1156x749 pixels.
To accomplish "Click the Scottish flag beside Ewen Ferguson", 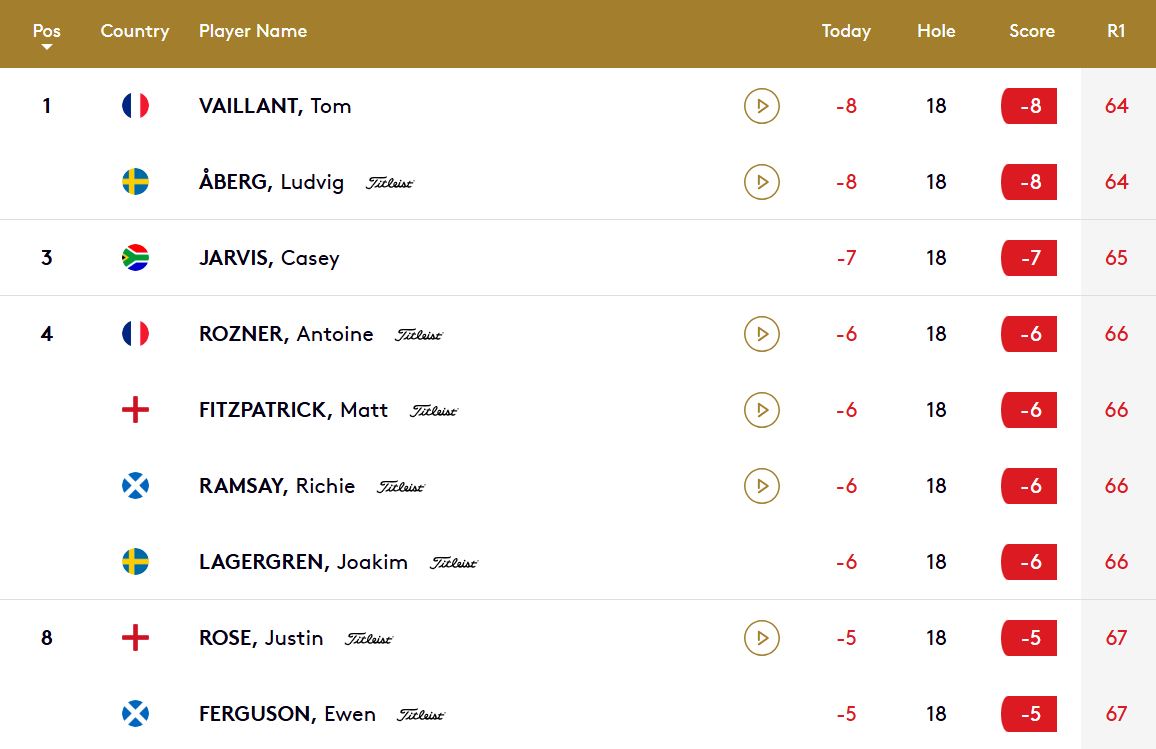I will (135, 714).
